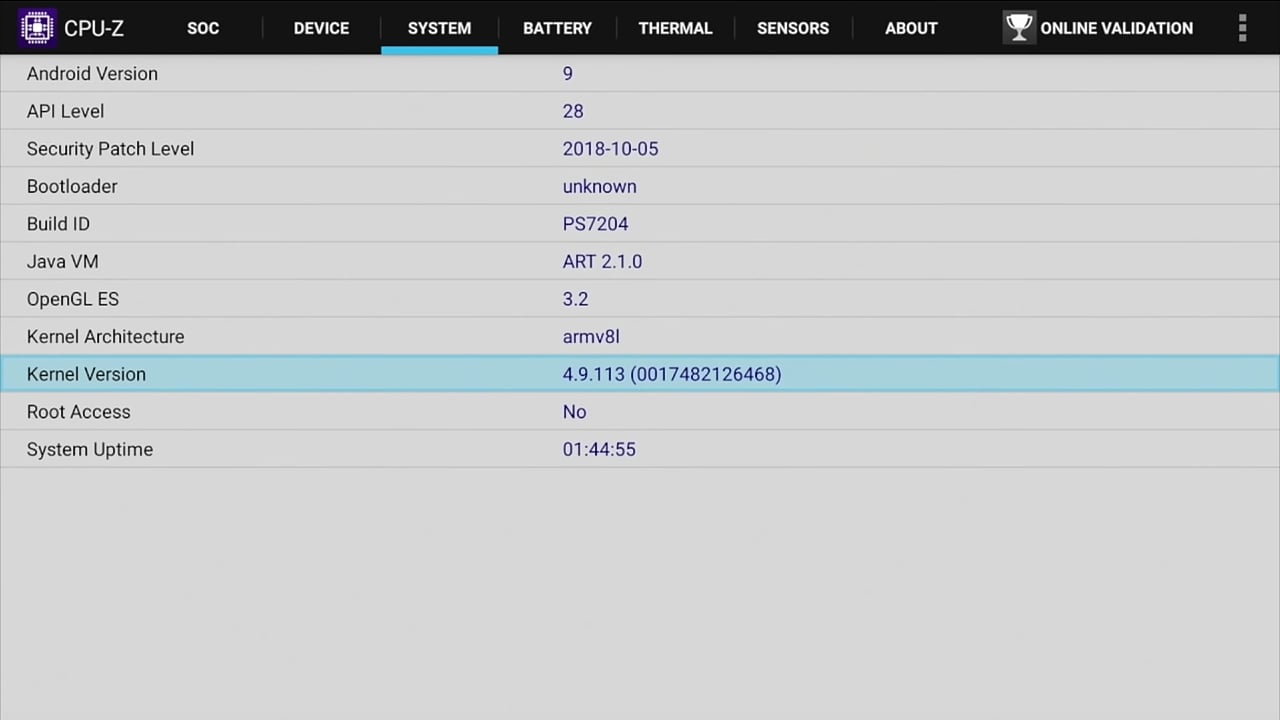Viewport: 1280px width, 720px height.
Task: Select the Java VM label
Action: [62, 262]
